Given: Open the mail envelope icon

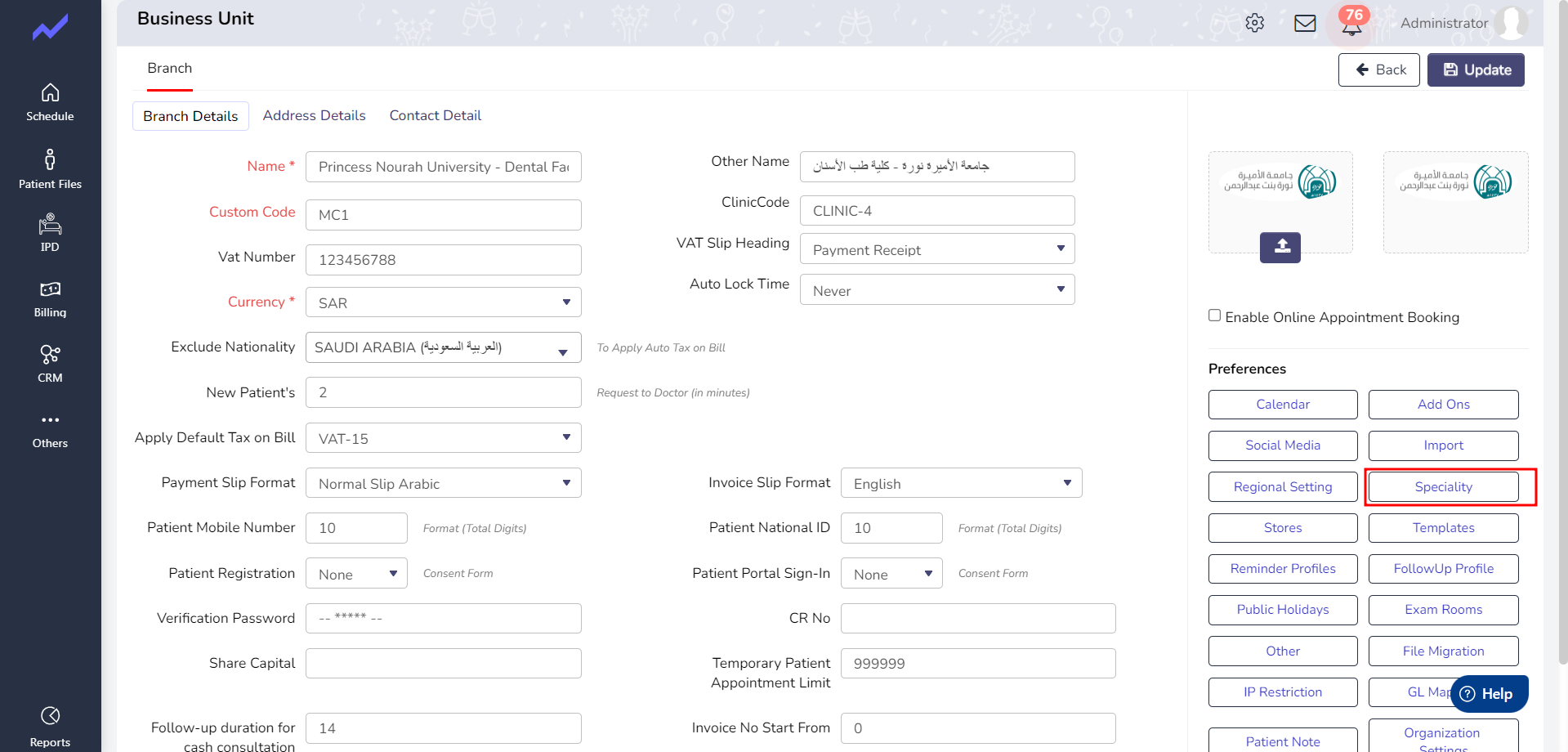Looking at the screenshot, I should click(1305, 23).
